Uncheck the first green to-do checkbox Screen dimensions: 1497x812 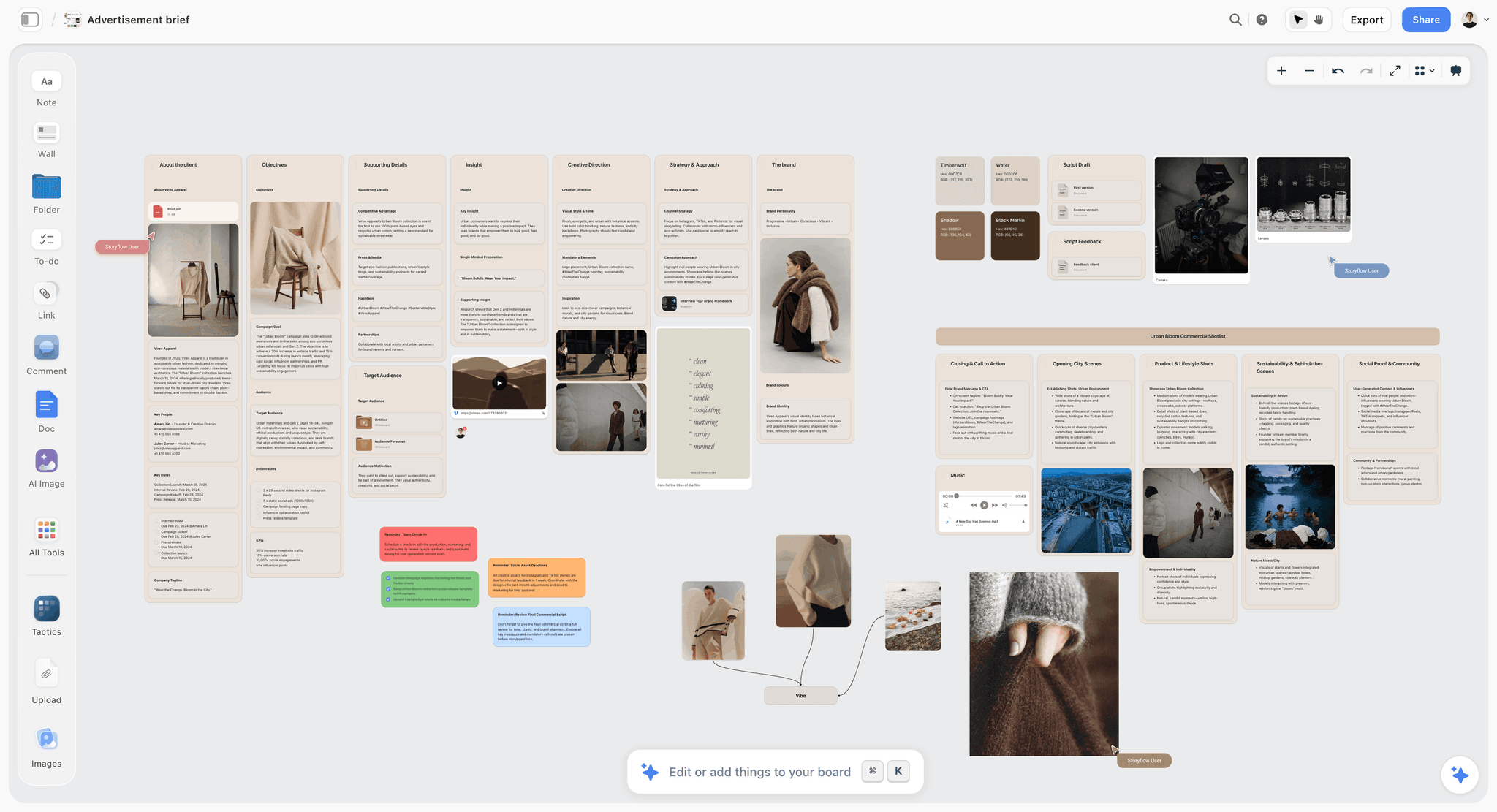pos(388,578)
